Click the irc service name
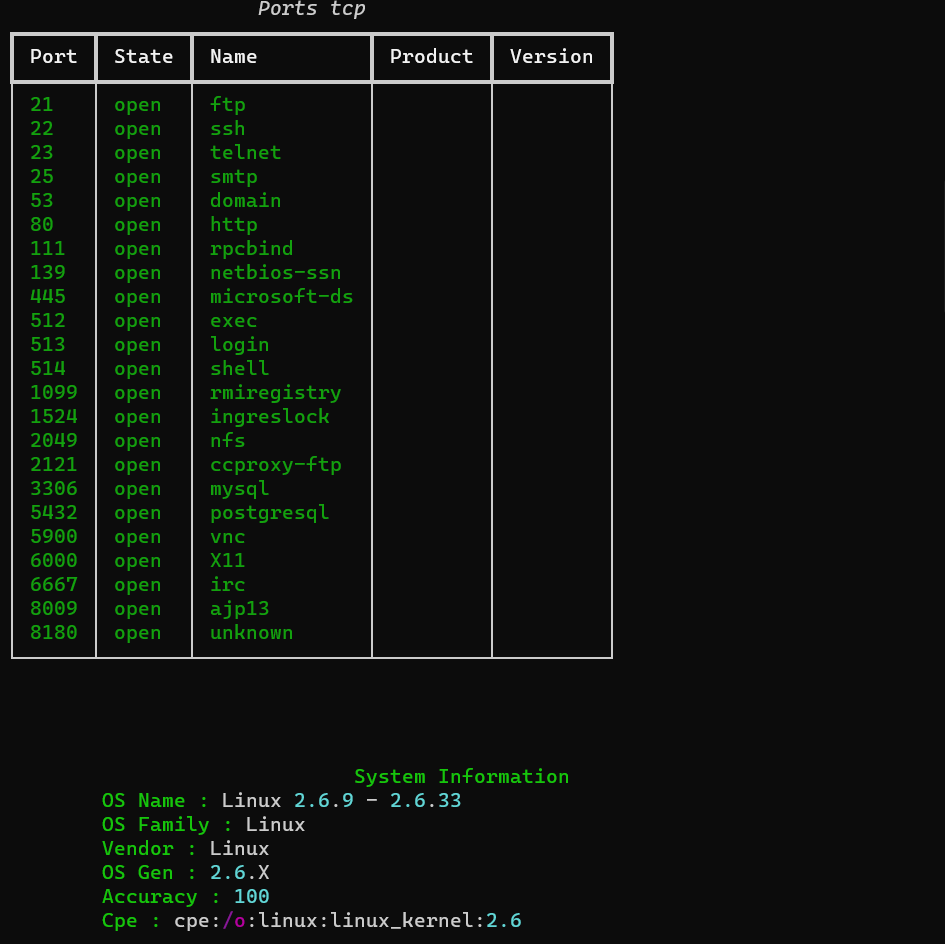The height and width of the screenshot is (944, 945). pyautogui.click(x=228, y=585)
